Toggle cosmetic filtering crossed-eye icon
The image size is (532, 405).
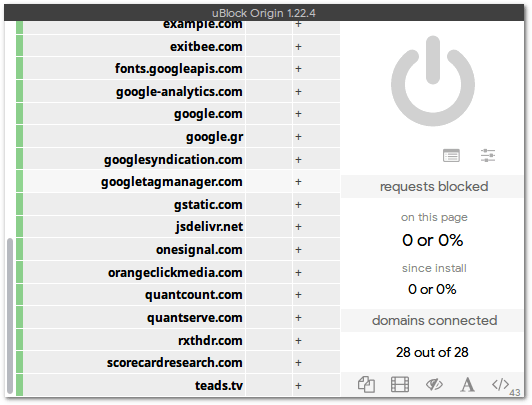coord(434,385)
